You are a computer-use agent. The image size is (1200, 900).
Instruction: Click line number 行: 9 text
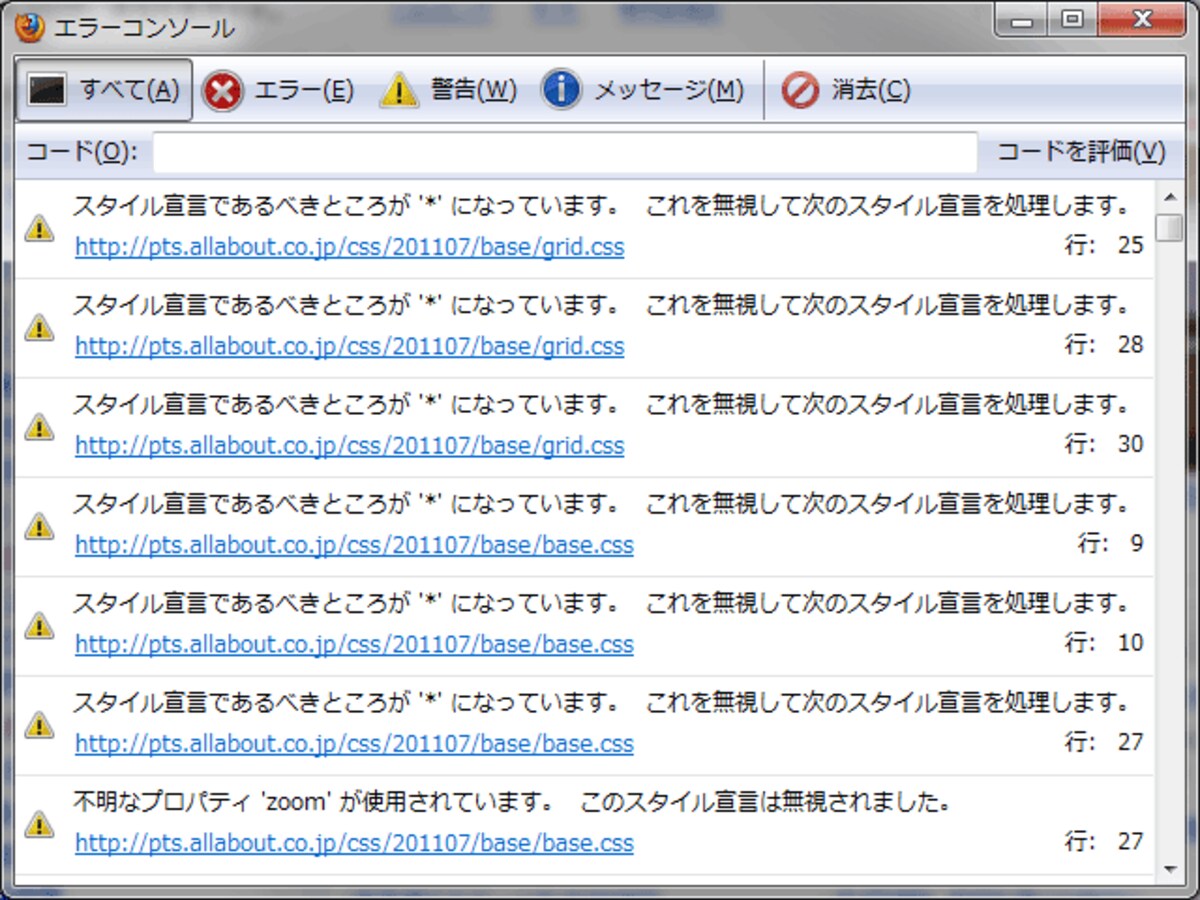1111,544
